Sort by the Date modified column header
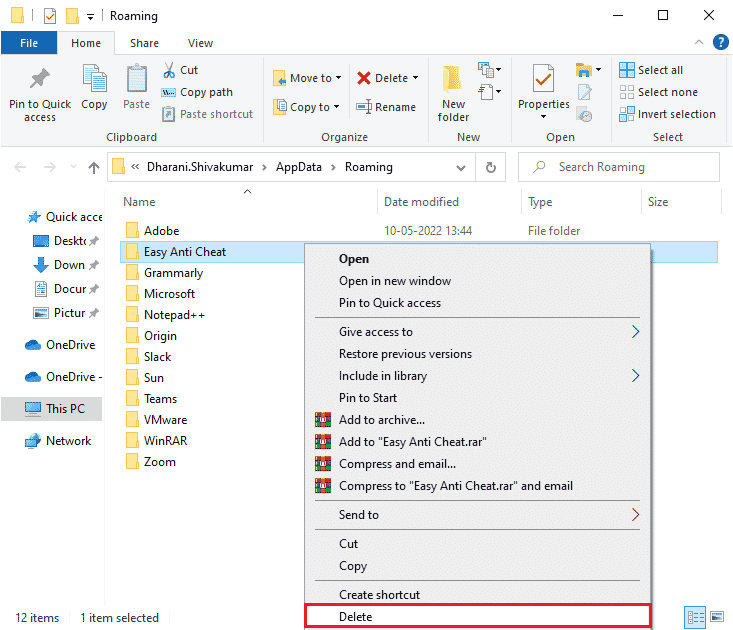The image size is (733, 630). (421, 202)
